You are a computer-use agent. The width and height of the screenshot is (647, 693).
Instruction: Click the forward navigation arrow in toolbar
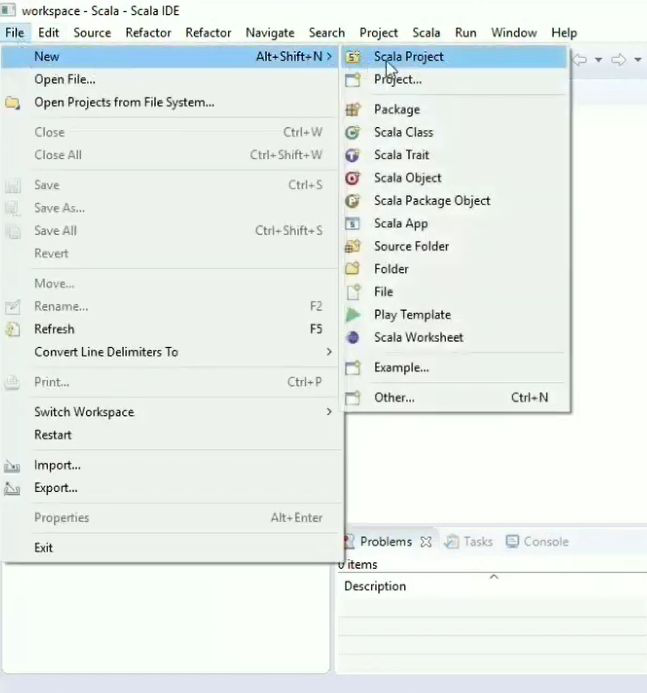619,59
